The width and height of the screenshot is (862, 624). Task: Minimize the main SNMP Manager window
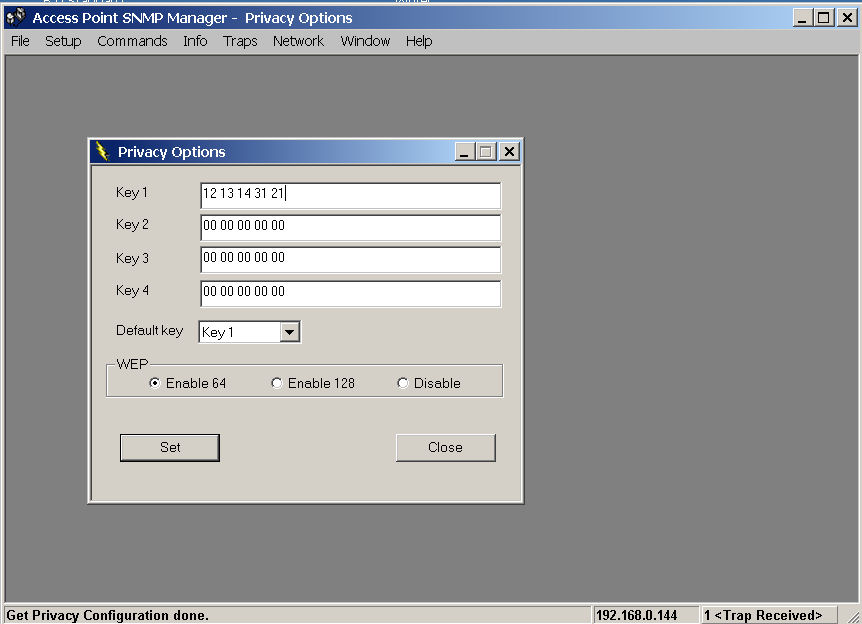point(802,18)
